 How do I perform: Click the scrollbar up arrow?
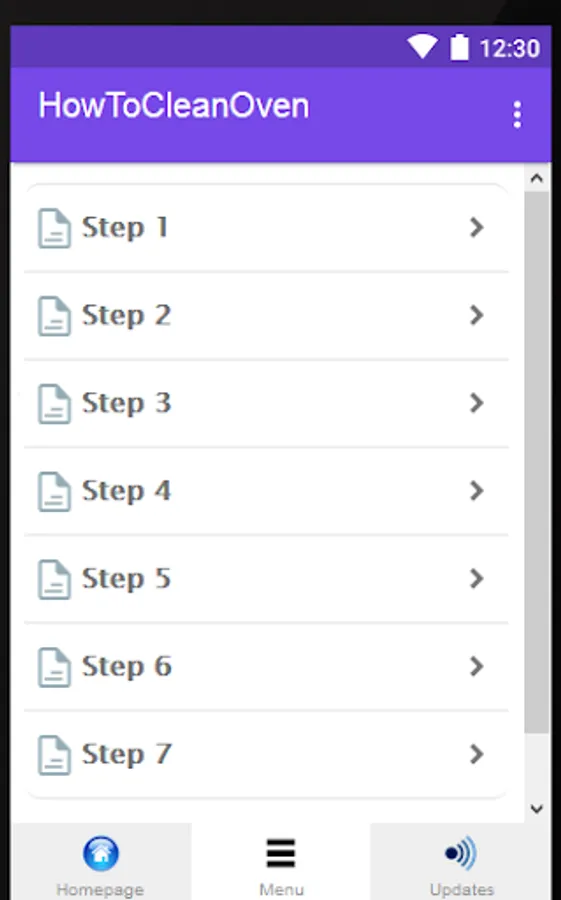click(537, 179)
